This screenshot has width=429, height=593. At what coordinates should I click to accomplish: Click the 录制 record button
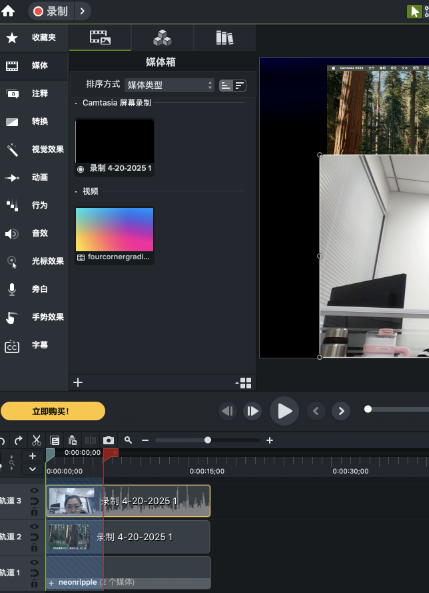tap(51, 11)
